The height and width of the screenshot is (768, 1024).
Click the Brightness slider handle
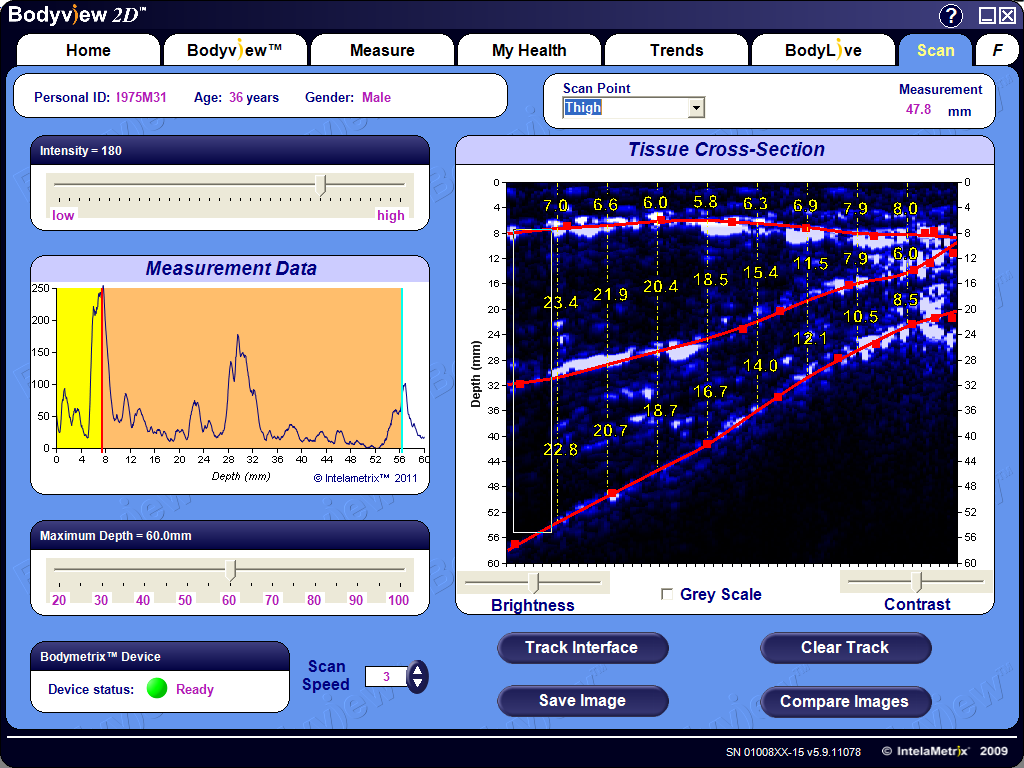coord(534,583)
